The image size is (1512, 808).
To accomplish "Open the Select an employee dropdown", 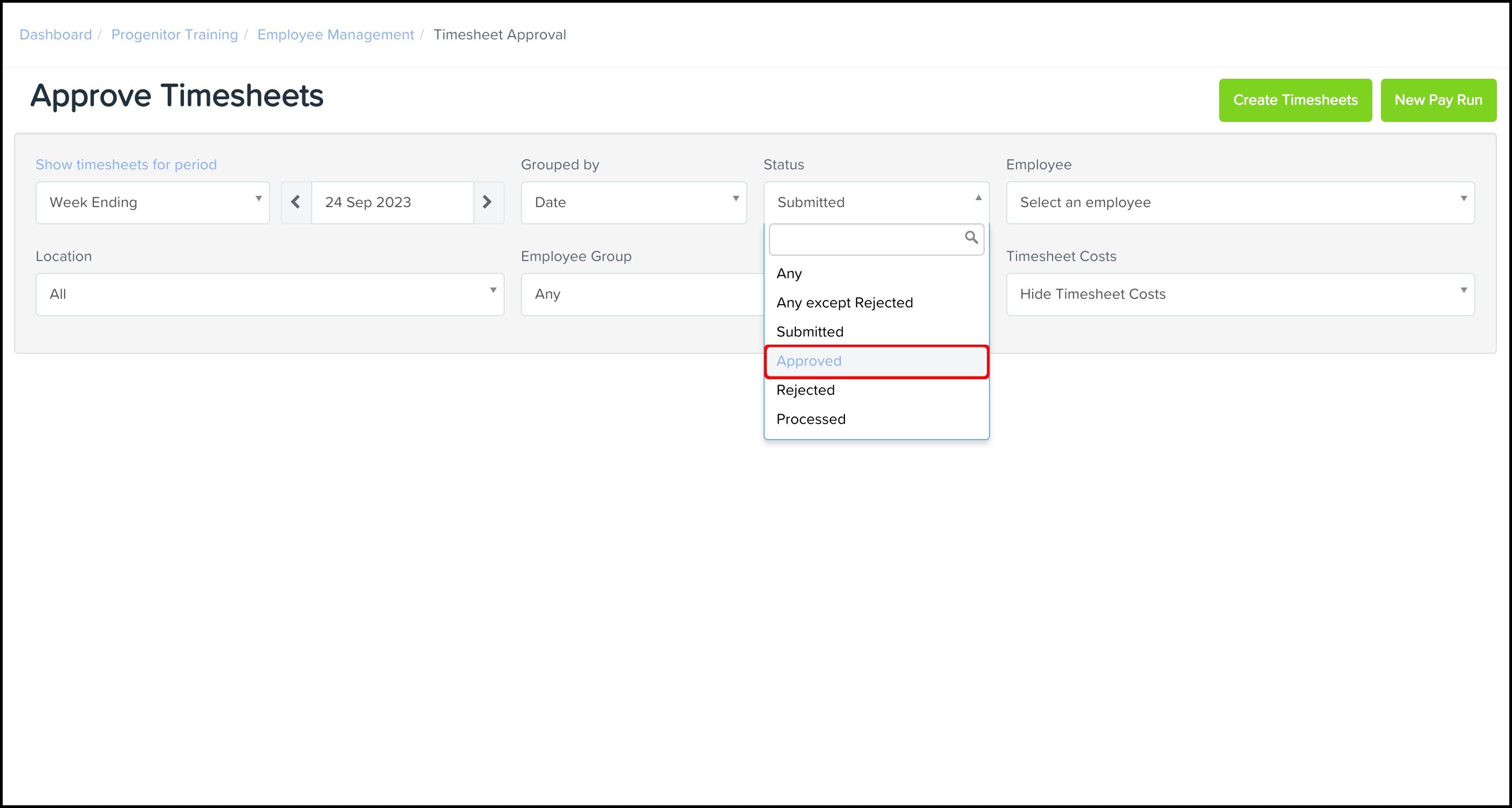I will [x=1240, y=203].
